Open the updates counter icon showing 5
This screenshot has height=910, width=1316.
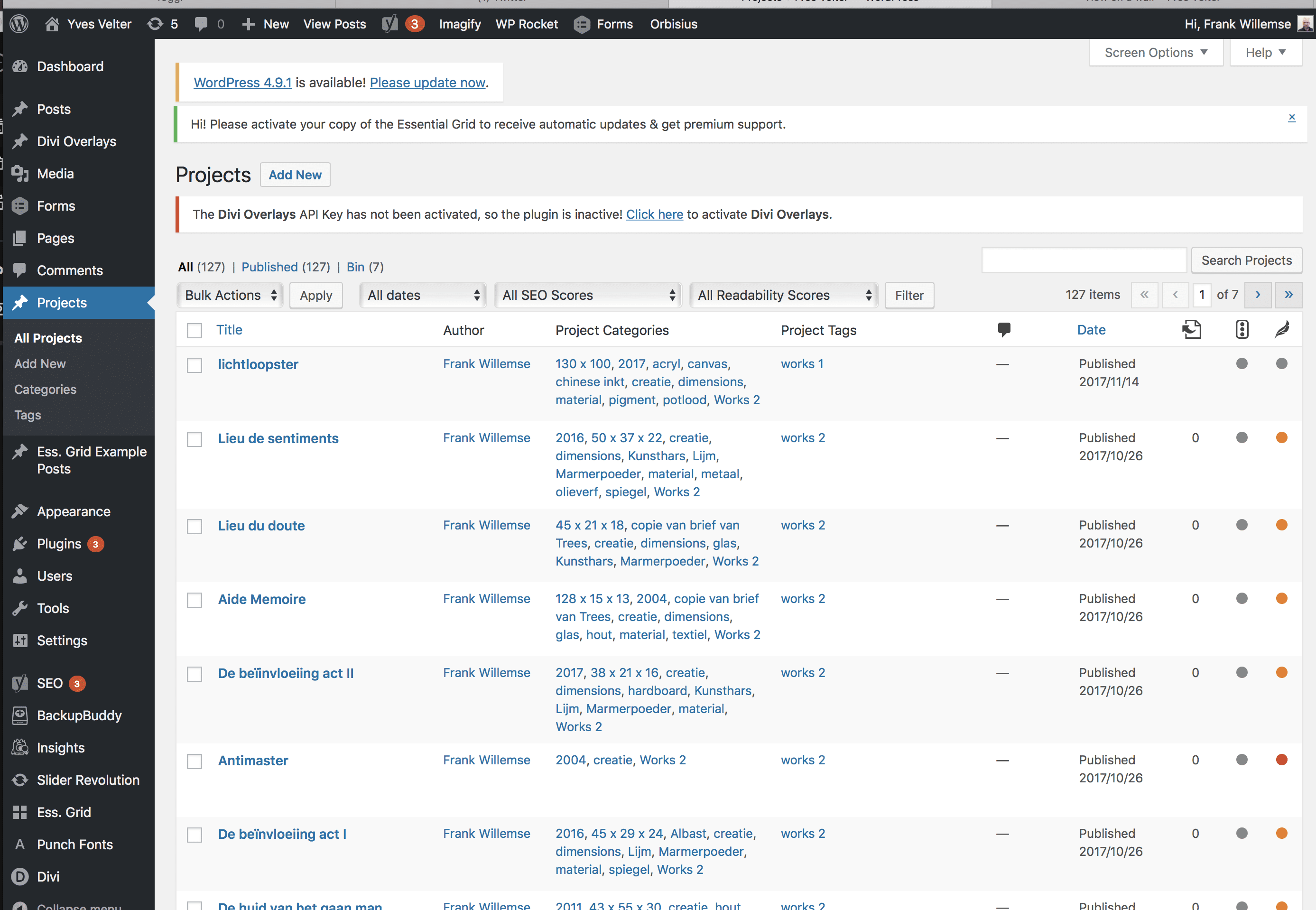tap(162, 24)
